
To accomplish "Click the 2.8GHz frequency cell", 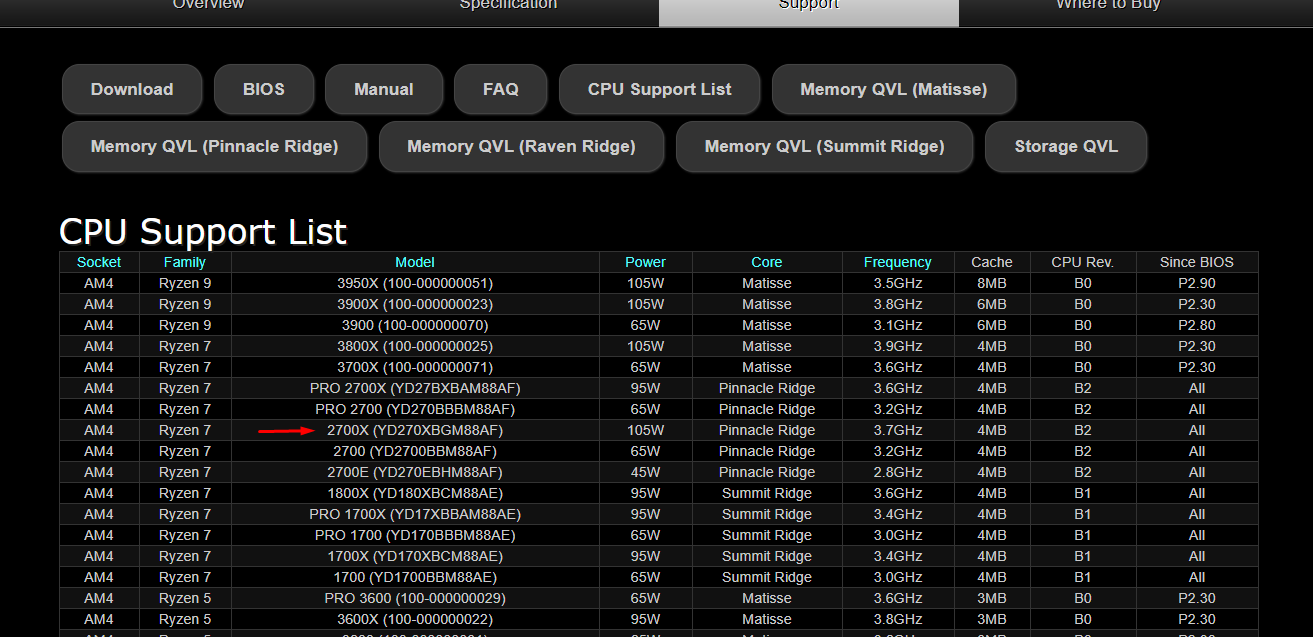I will (898, 472).
